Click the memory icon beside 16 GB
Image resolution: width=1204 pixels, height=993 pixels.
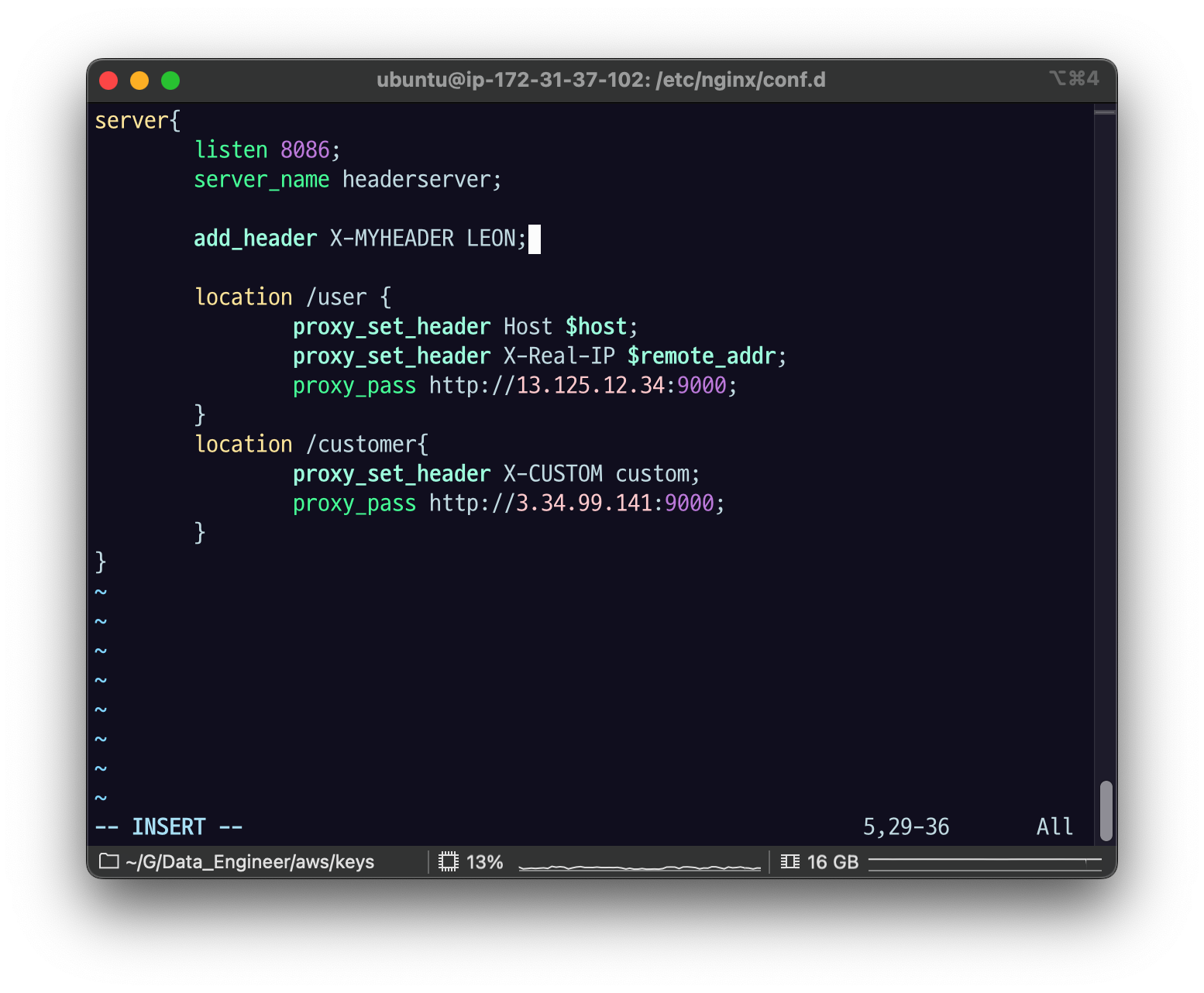(790, 861)
